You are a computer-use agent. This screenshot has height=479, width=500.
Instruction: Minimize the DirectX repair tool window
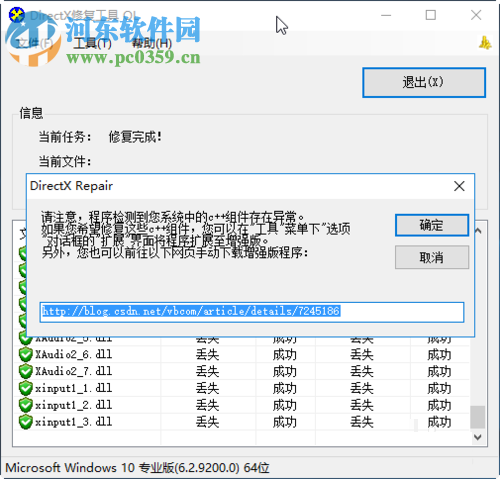pos(386,15)
